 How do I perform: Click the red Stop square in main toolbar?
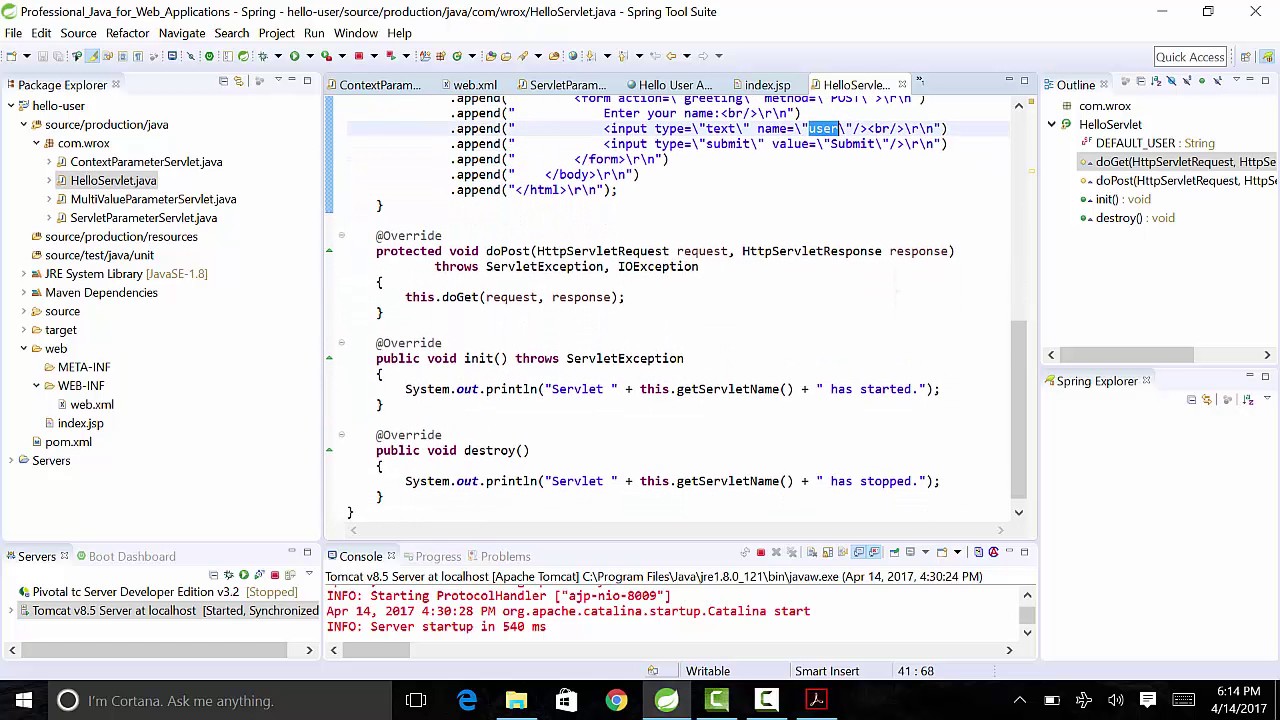coord(358,55)
